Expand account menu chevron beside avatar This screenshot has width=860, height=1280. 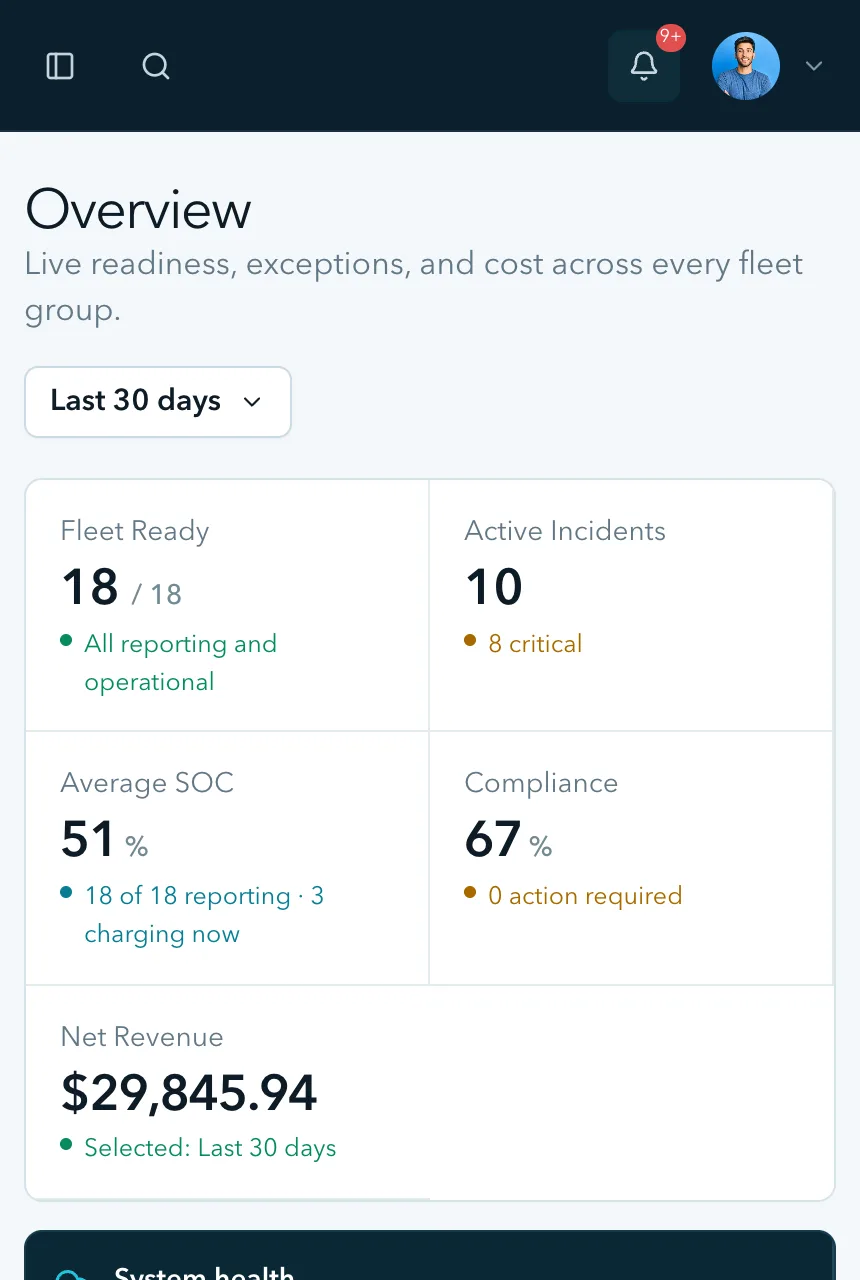(814, 66)
